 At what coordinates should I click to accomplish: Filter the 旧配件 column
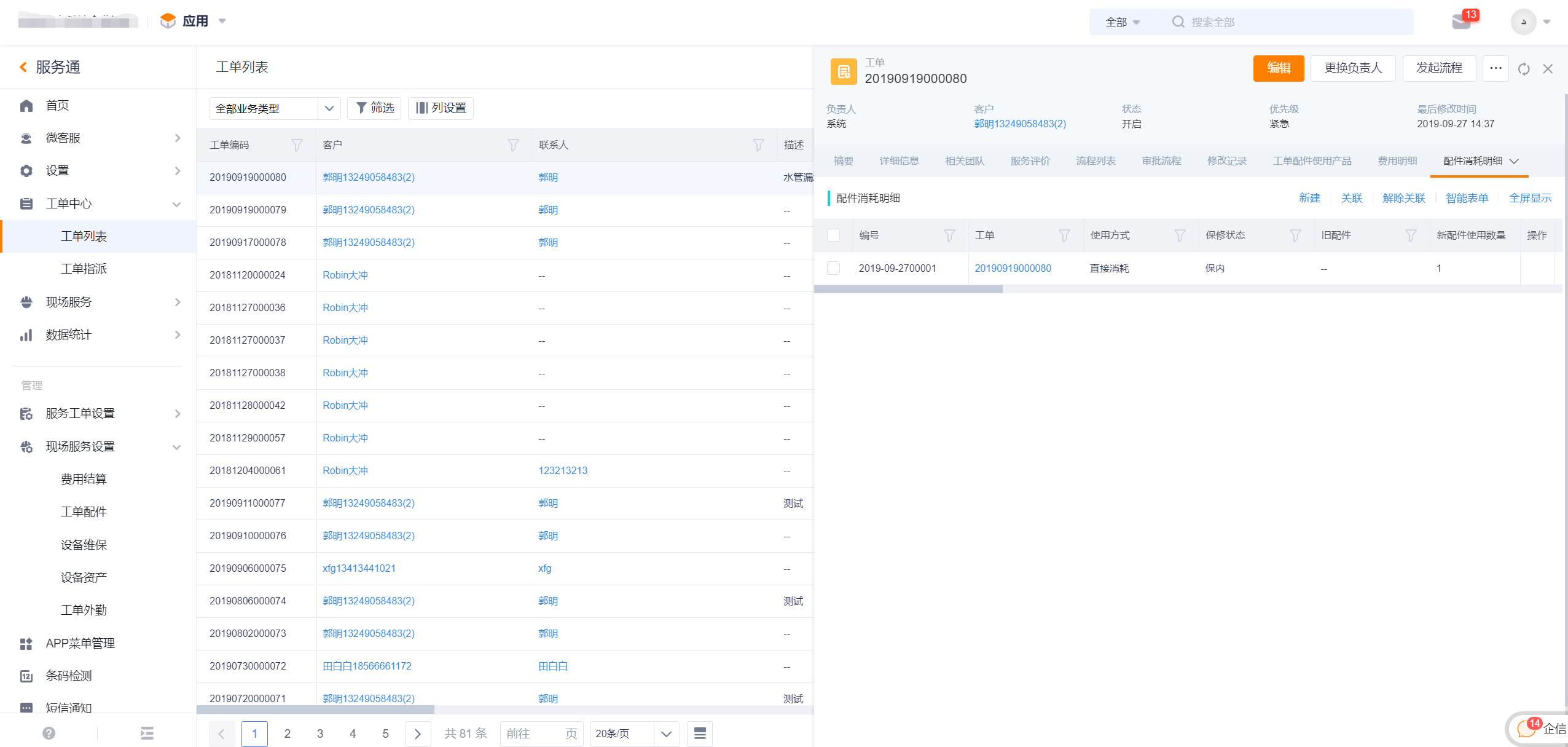pyautogui.click(x=1411, y=235)
